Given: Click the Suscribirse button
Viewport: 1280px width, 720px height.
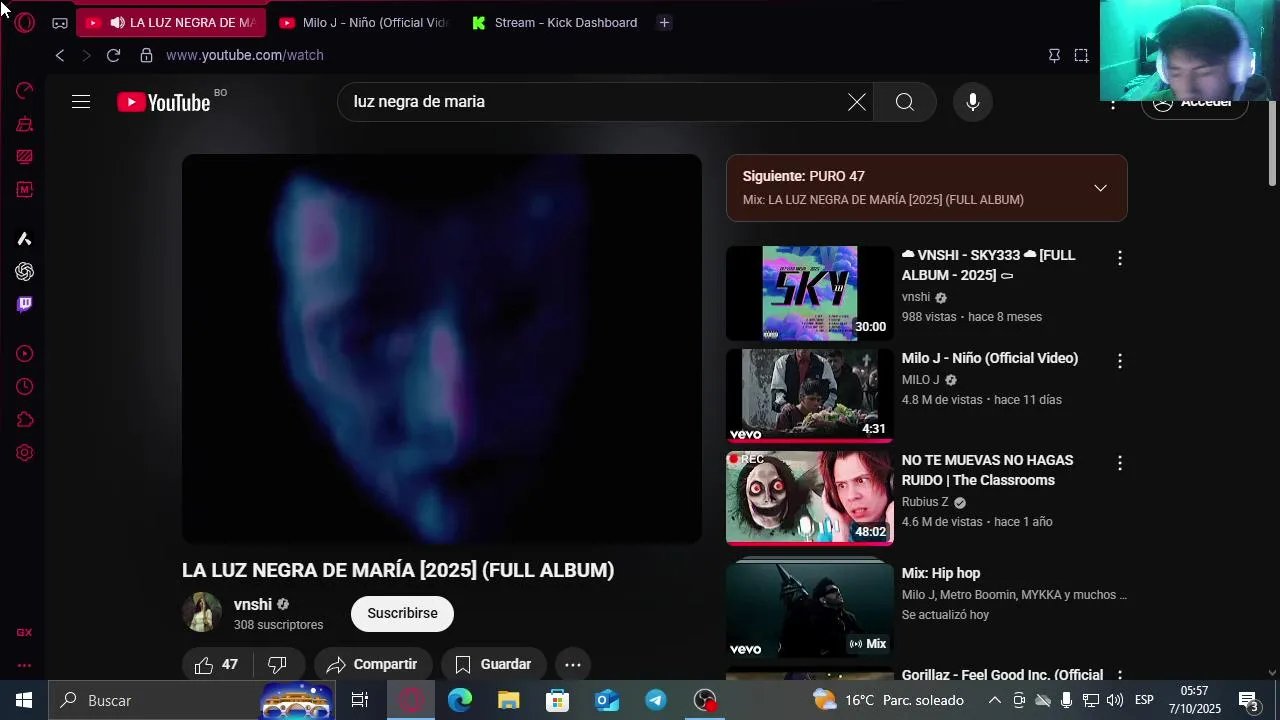Looking at the screenshot, I should point(402,613).
